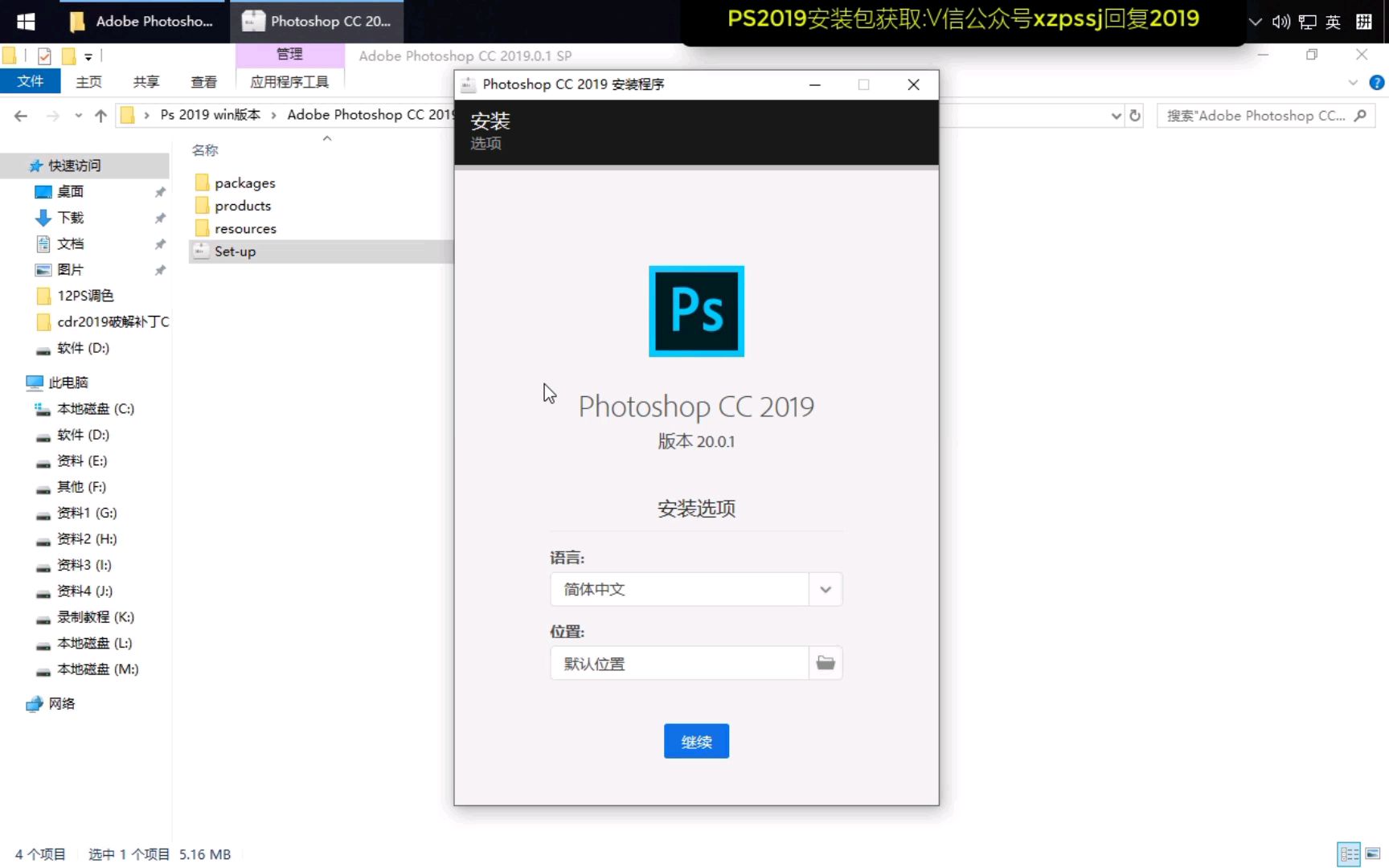Open the 共享 ribbon tab
The height and width of the screenshot is (868, 1389).
[x=145, y=81]
